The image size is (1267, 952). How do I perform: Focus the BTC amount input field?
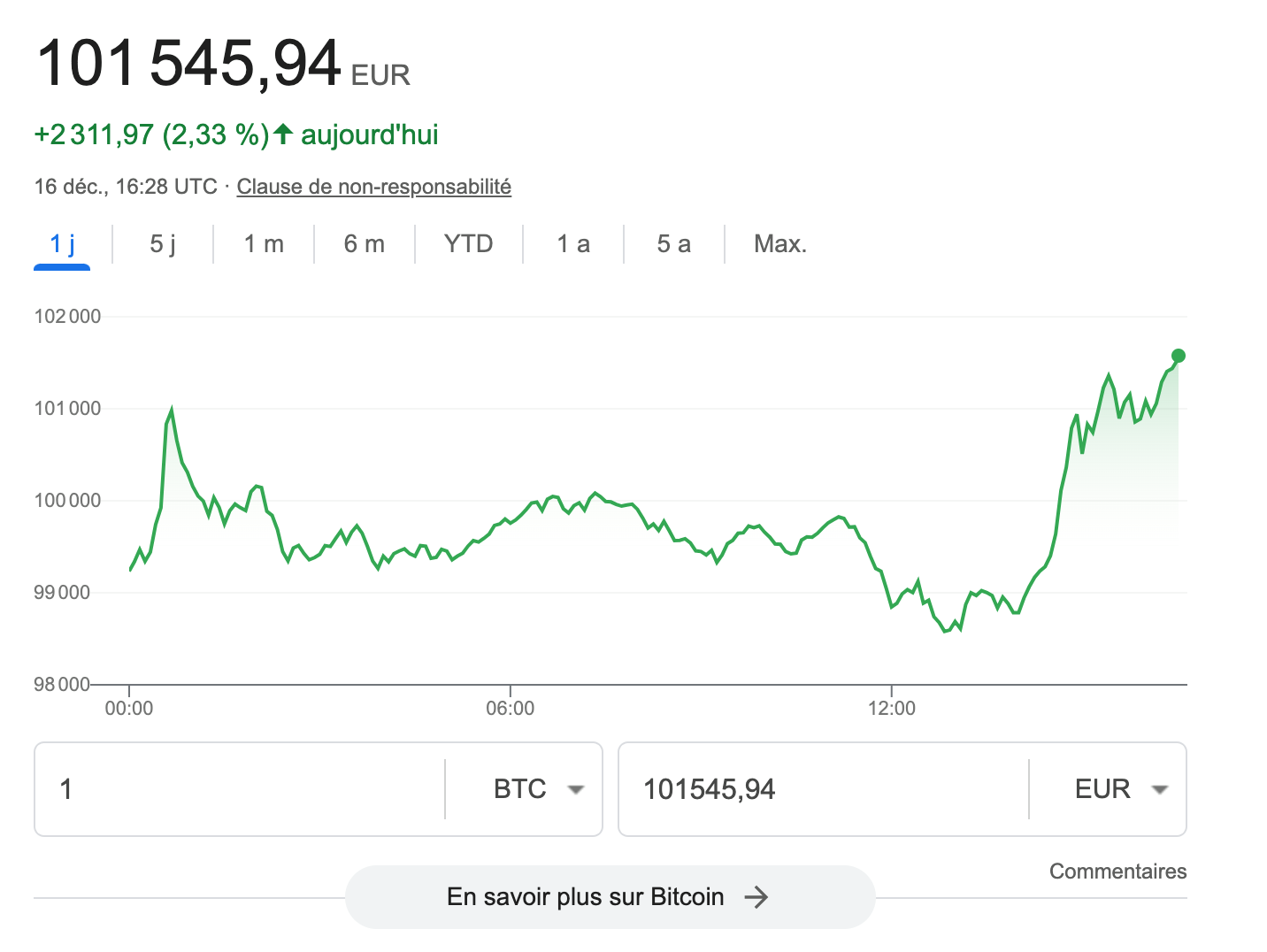click(x=239, y=789)
